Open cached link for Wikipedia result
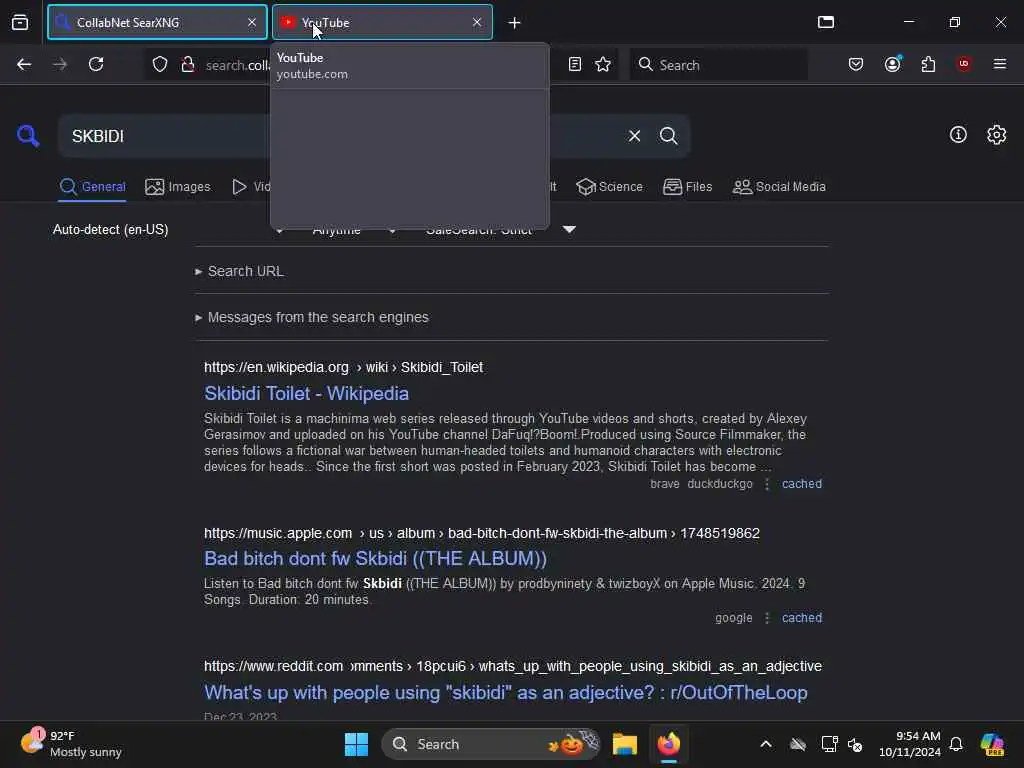Viewport: 1024px width, 768px height. click(x=802, y=484)
